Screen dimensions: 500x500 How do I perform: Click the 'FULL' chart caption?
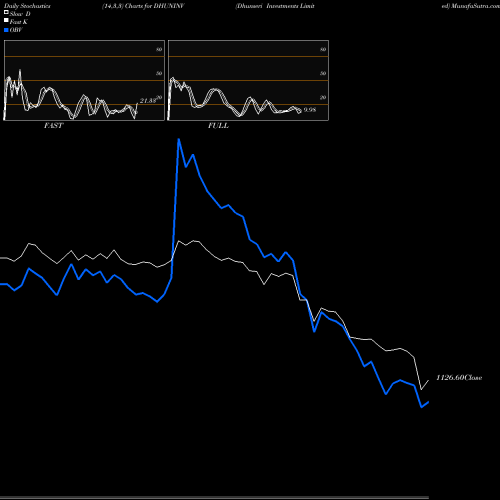click(218, 126)
